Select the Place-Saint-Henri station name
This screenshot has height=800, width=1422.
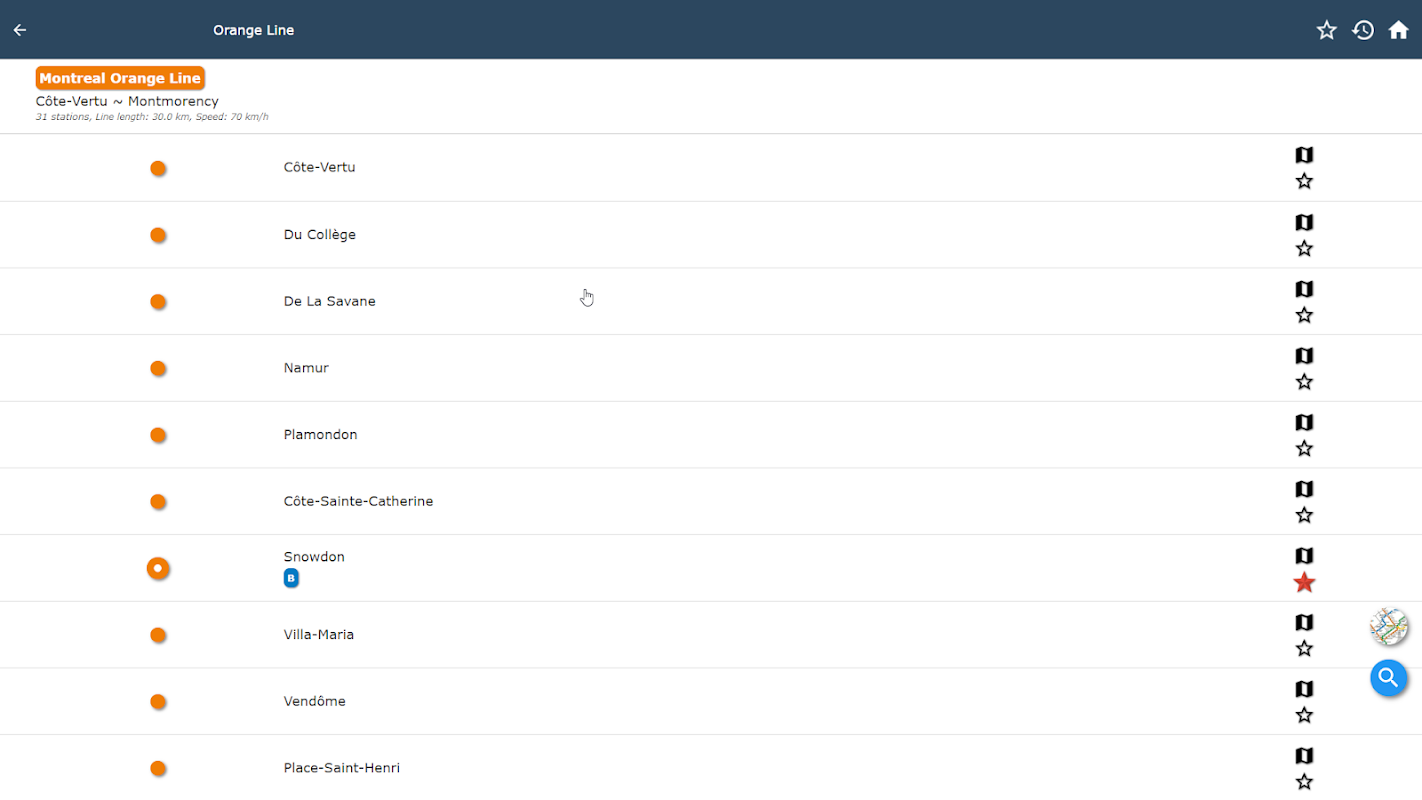coord(341,768)
